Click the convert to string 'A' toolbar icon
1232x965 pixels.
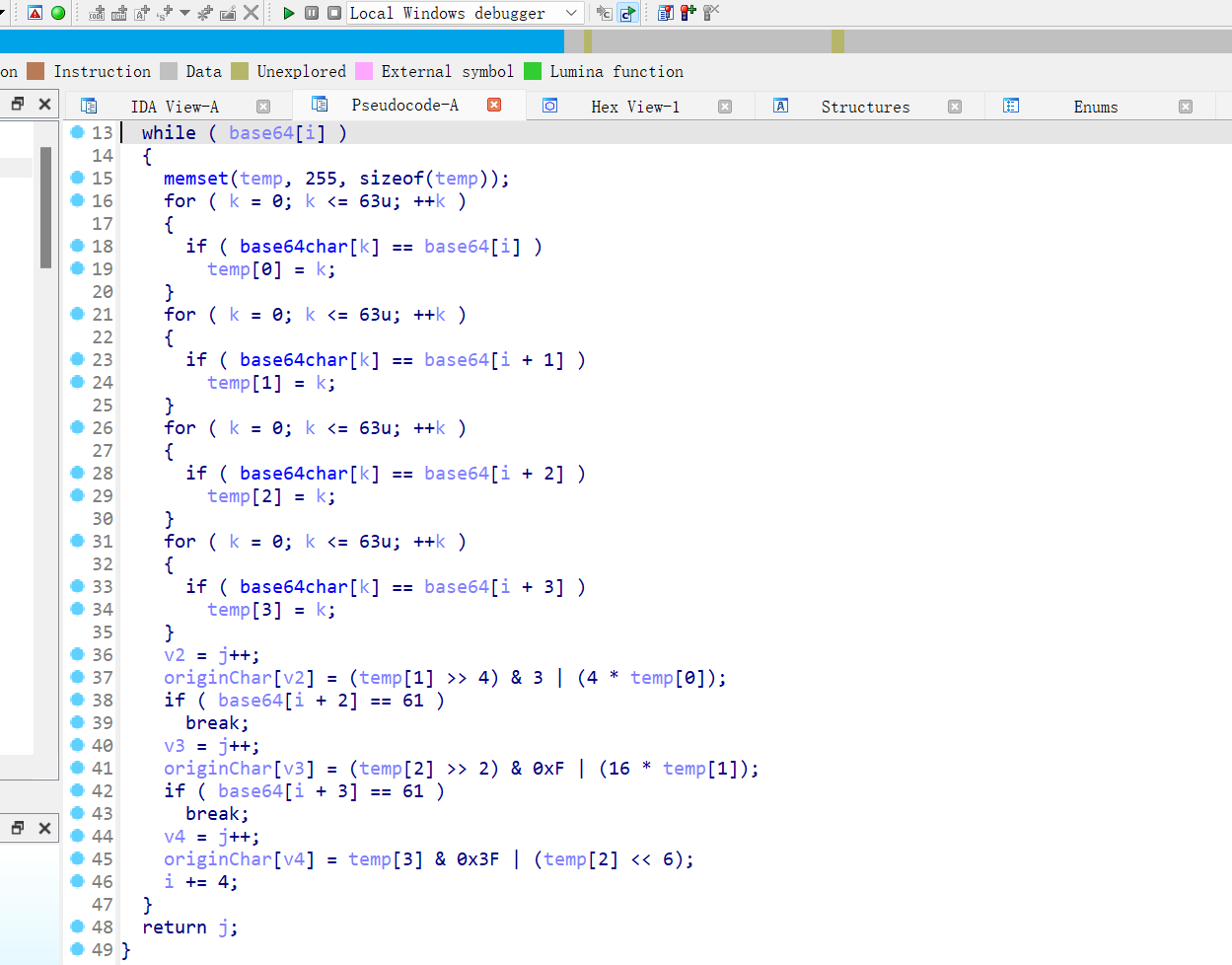(x=142, y=13)
